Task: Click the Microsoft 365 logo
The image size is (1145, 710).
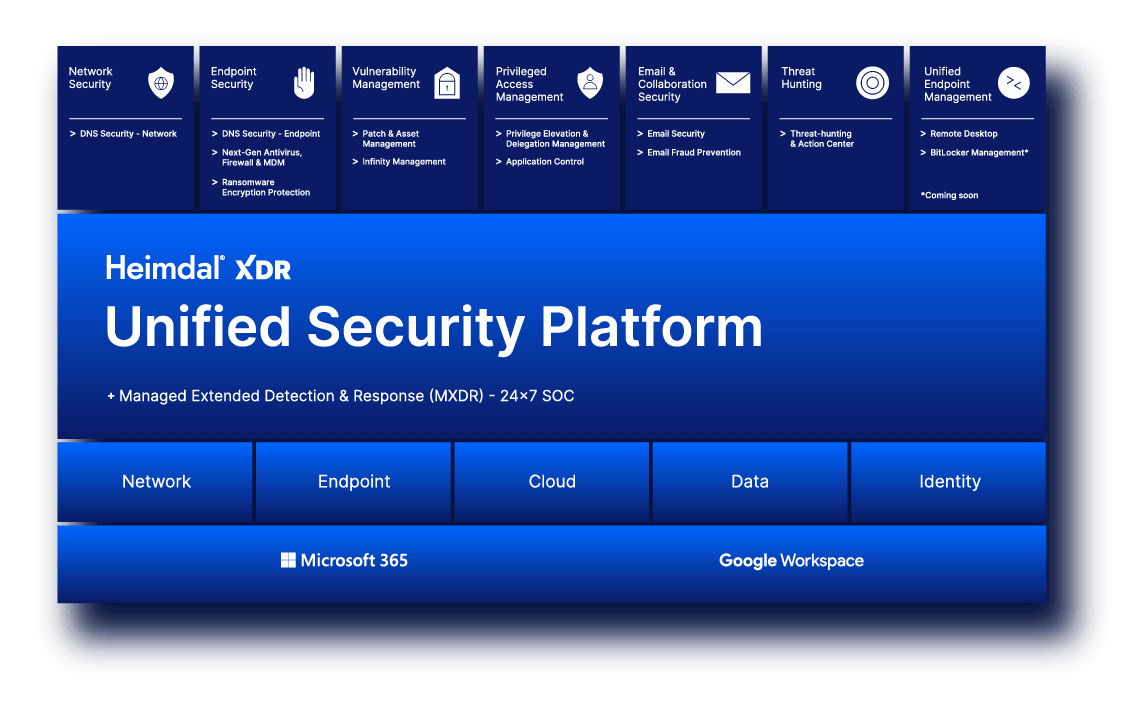Action: [345, 560]
